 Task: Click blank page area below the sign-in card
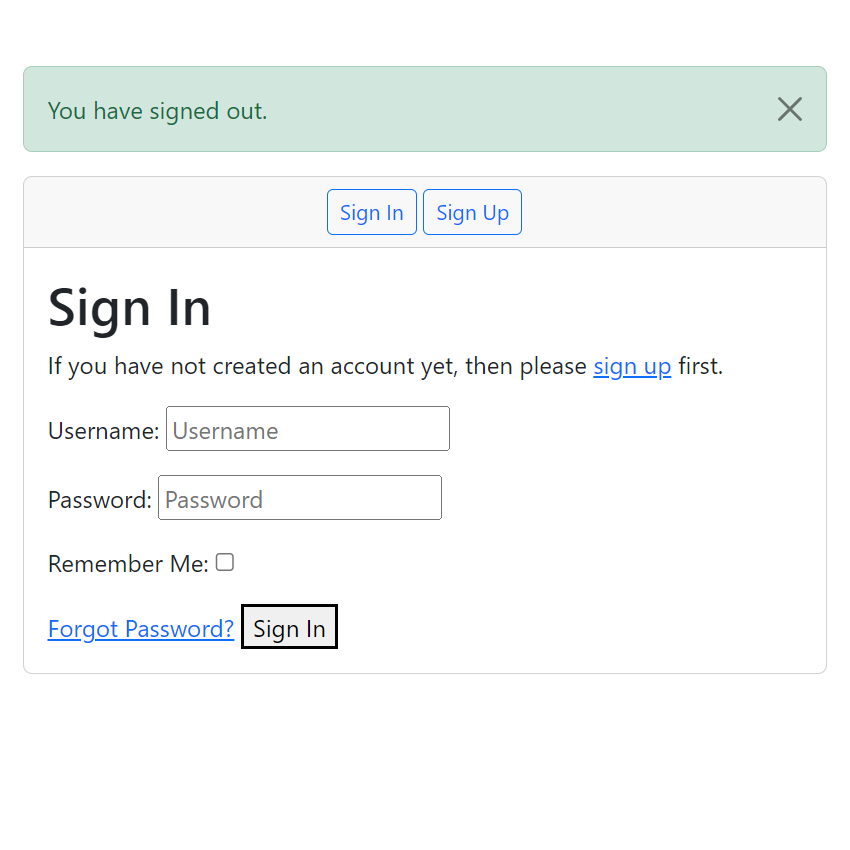click(x=425, y=760)
